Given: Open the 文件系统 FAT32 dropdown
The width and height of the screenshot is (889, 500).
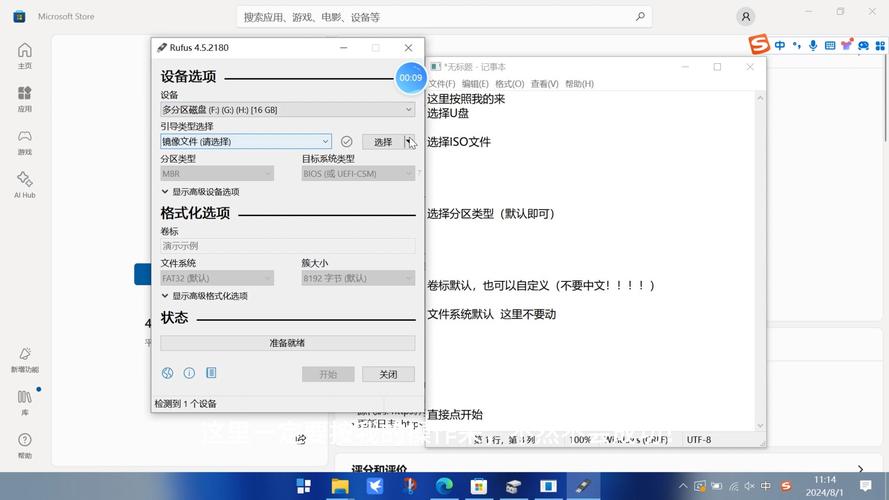Looking at the screenshot, I should point(217,278).
